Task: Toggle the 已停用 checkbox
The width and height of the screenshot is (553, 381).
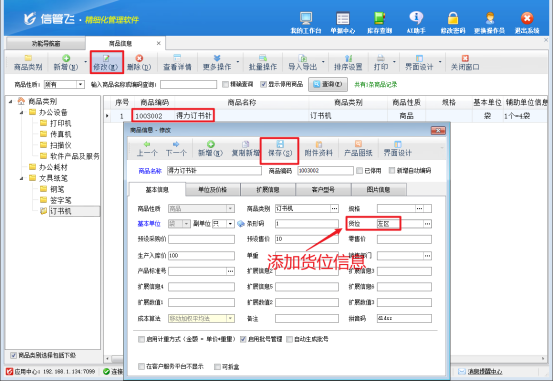Action: coord(359,171)
